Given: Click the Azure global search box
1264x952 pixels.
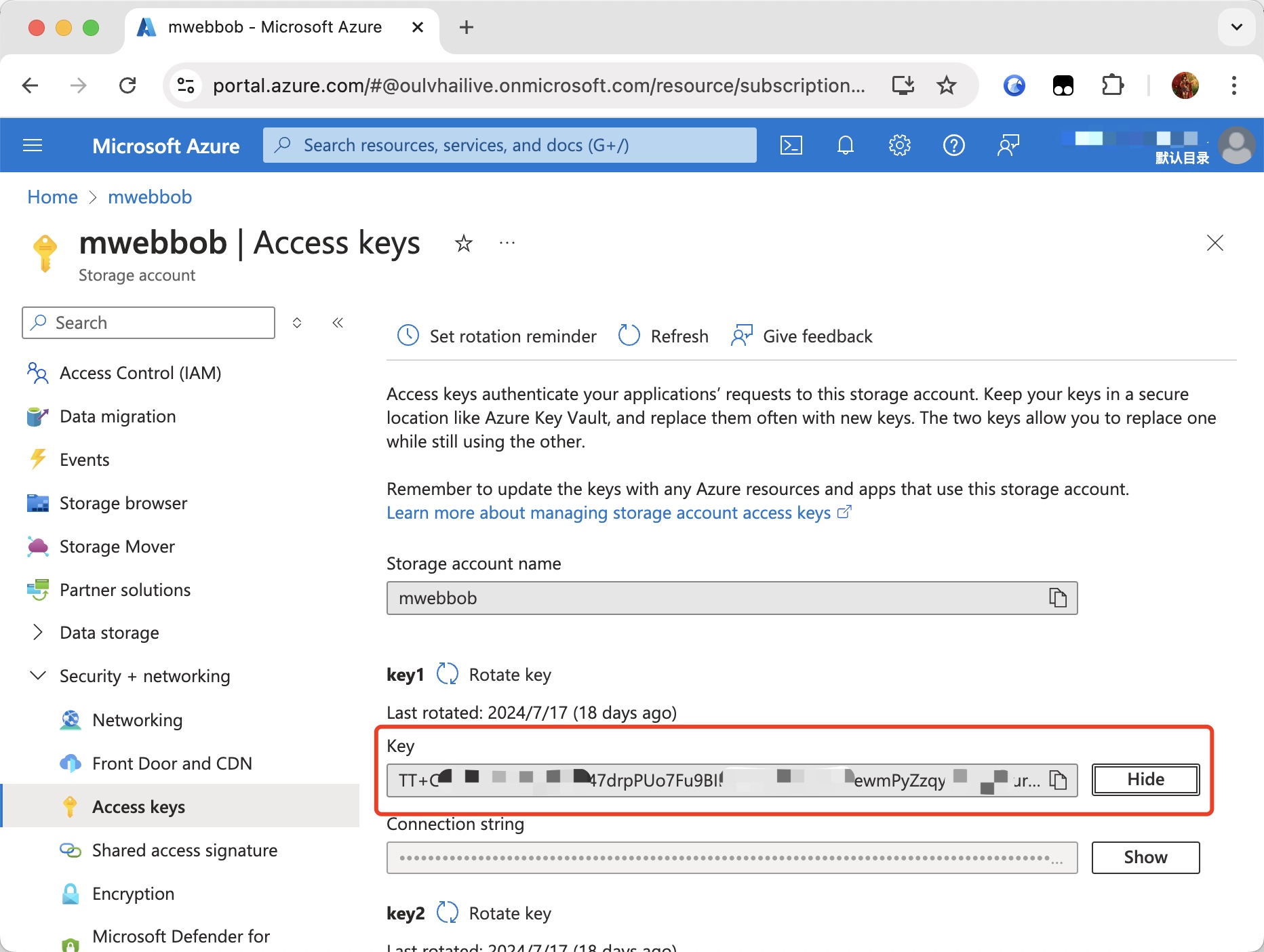Looking at the screenshot, I should click(509, 145).
